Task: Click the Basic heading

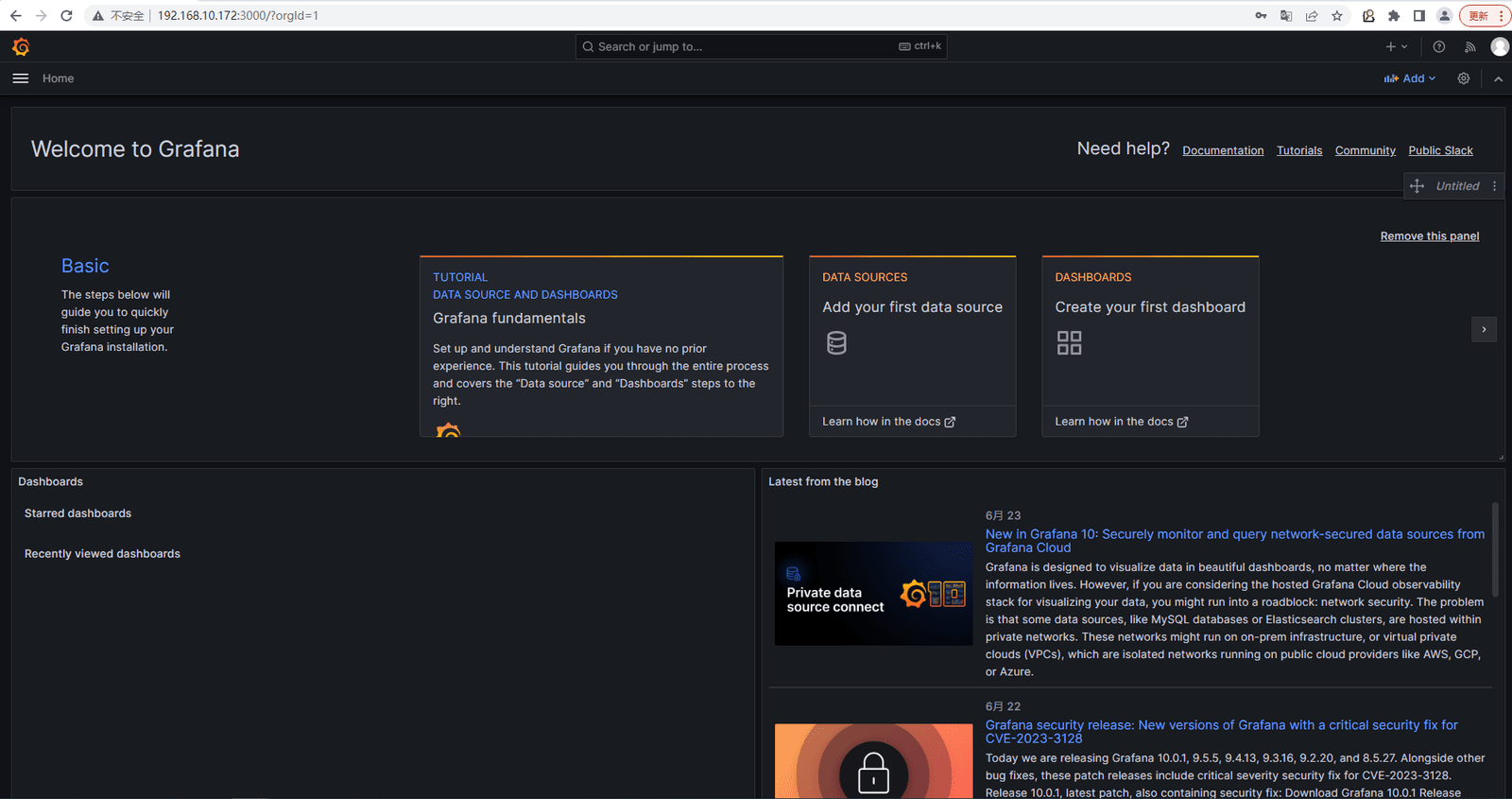Action: point(85,266)
